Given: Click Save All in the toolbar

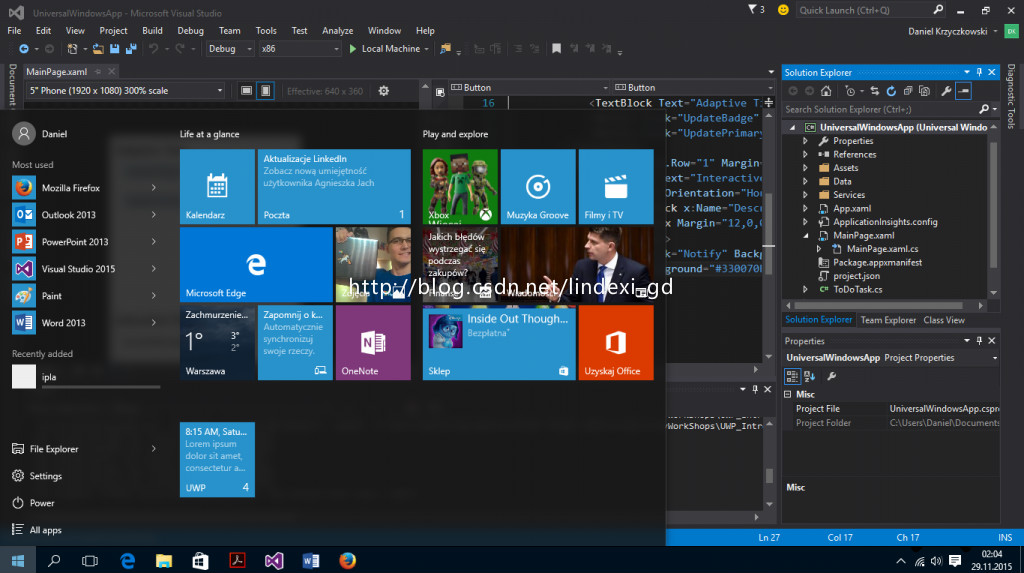Looking at the screenshot, I should pos(131,48).
